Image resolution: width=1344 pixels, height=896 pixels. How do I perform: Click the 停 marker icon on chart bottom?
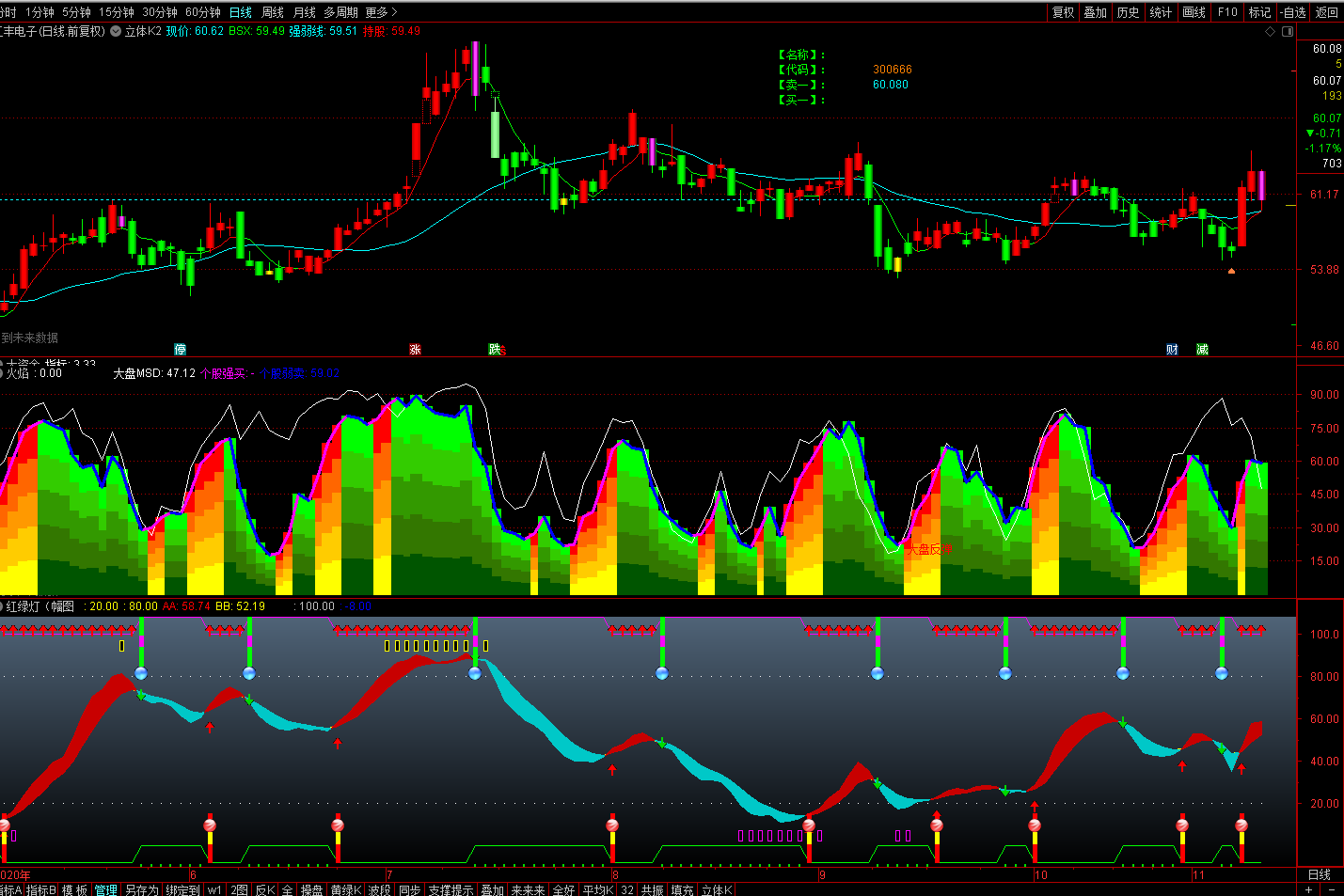pos(180,350)
